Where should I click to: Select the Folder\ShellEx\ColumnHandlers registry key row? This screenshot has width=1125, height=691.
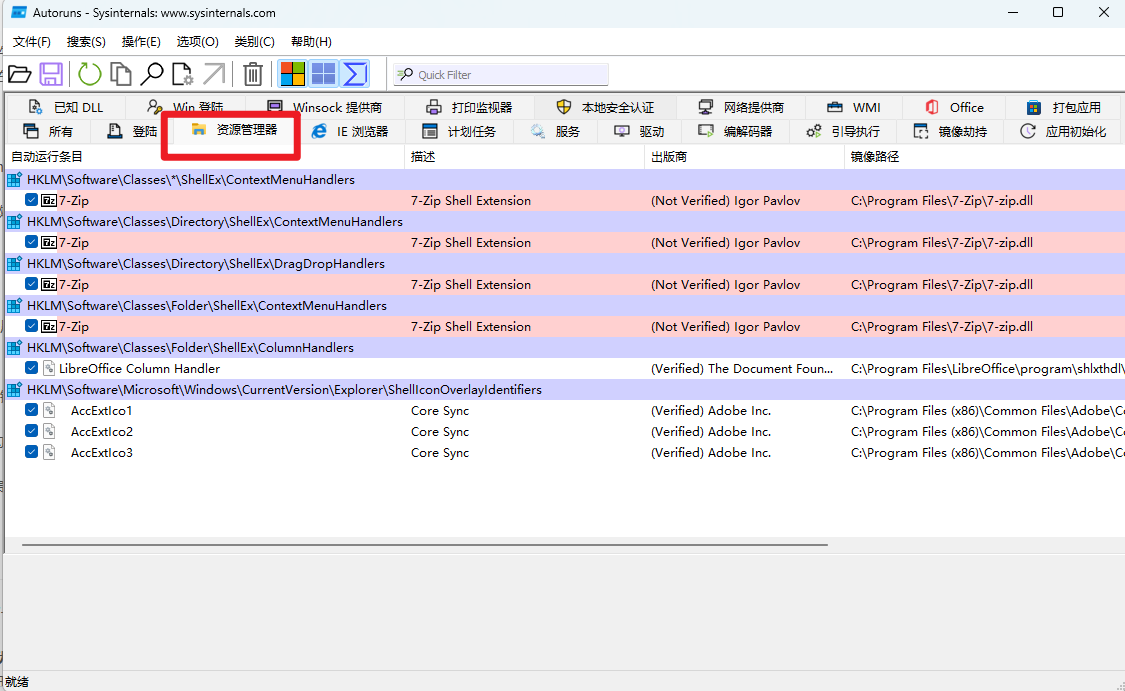(565, 347)
